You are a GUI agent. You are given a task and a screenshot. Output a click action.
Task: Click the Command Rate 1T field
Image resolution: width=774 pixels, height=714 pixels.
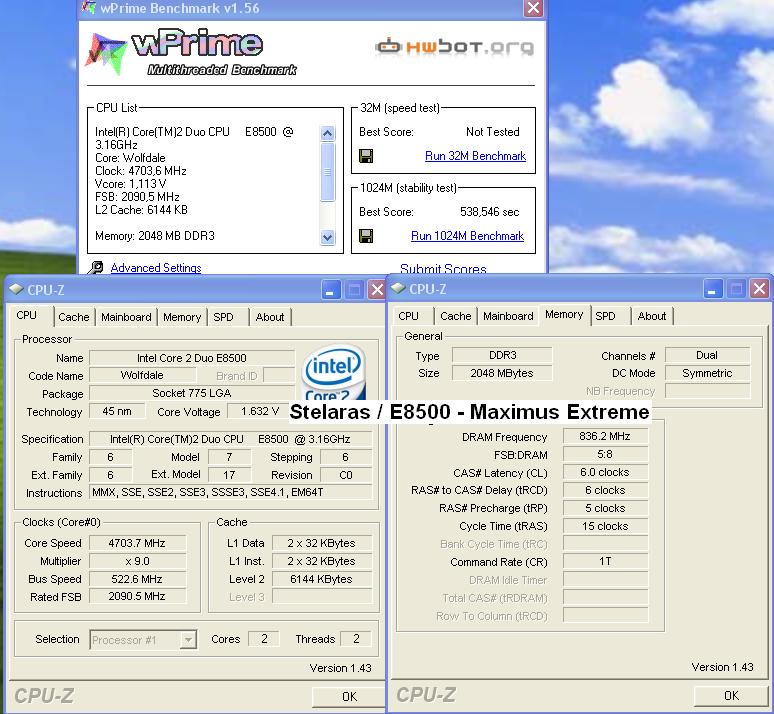coord(605,561)
